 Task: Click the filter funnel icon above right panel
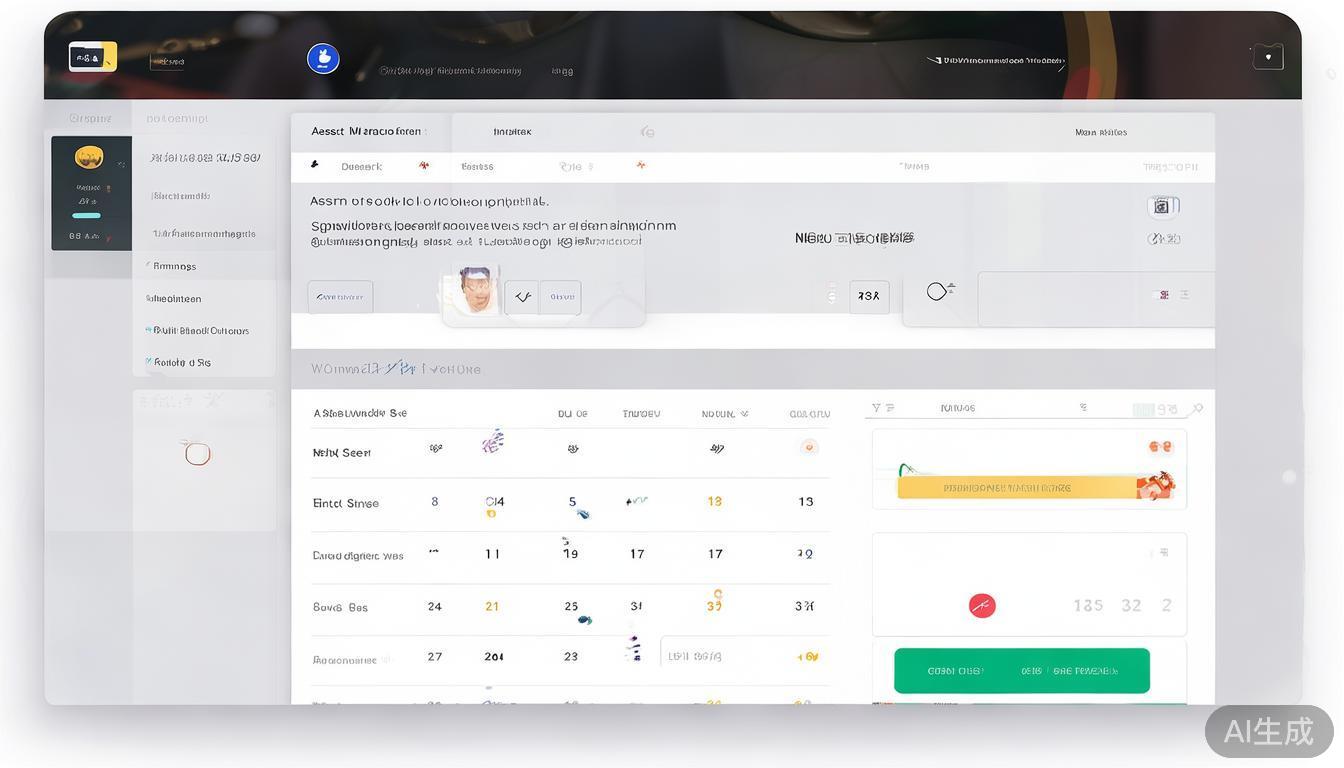tap(877, 408)
